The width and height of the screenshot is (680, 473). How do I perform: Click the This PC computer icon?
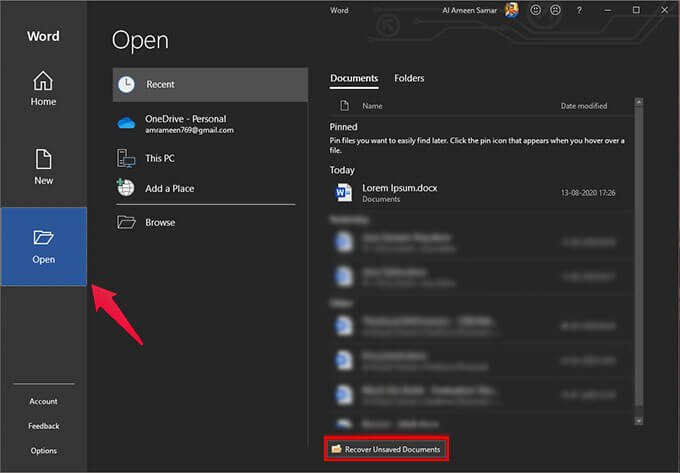point(126,158)
